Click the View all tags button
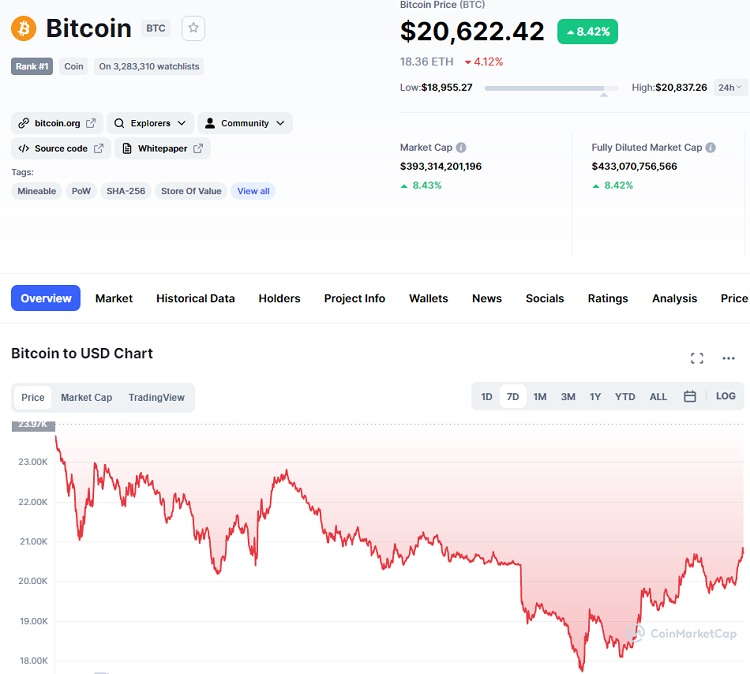750x674 pixels. (253, 191)
